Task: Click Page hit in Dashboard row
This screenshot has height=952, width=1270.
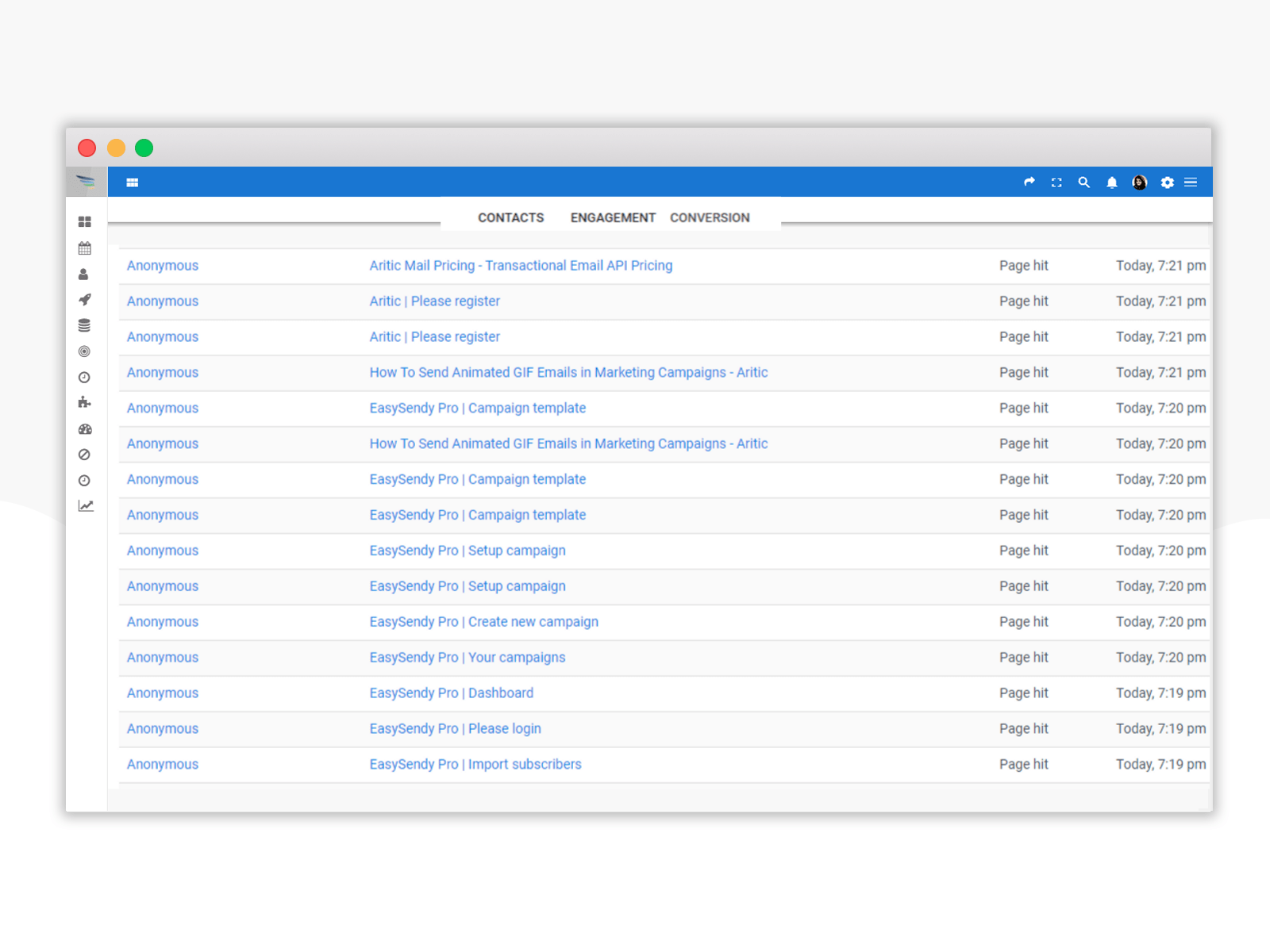Action: point(1023,693)
